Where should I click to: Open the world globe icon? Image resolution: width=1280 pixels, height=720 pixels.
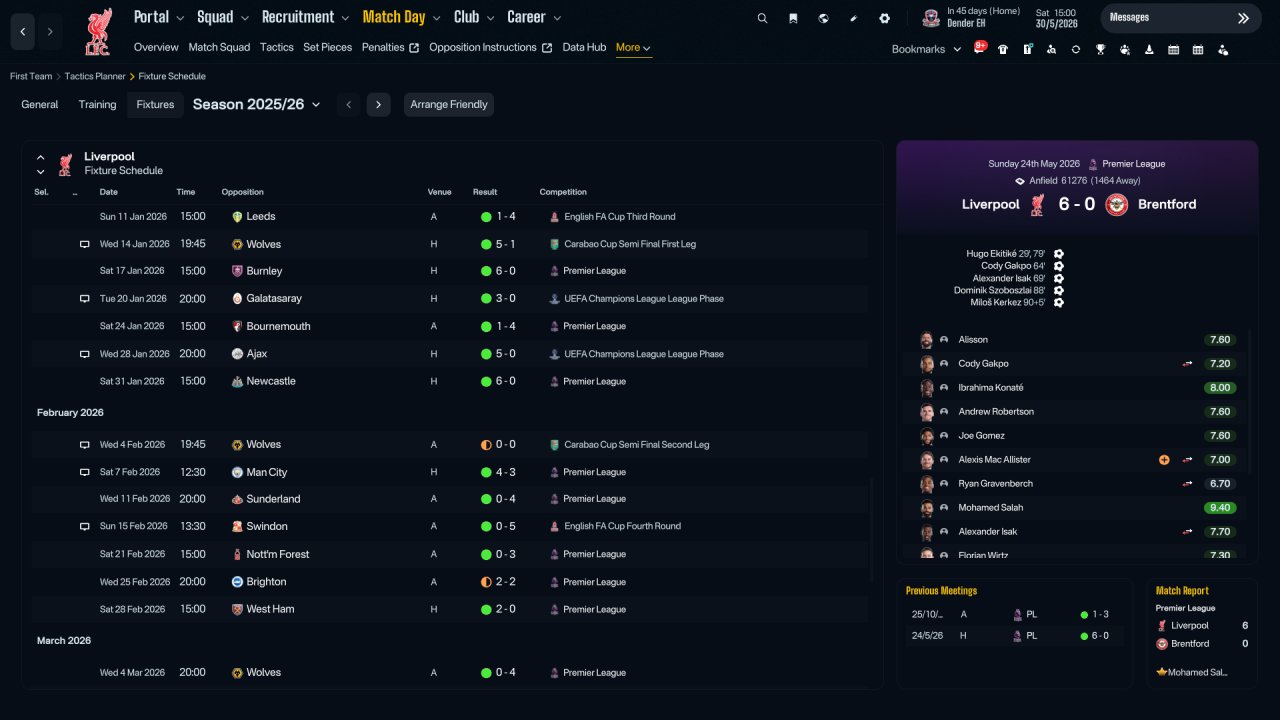(823, 18)
